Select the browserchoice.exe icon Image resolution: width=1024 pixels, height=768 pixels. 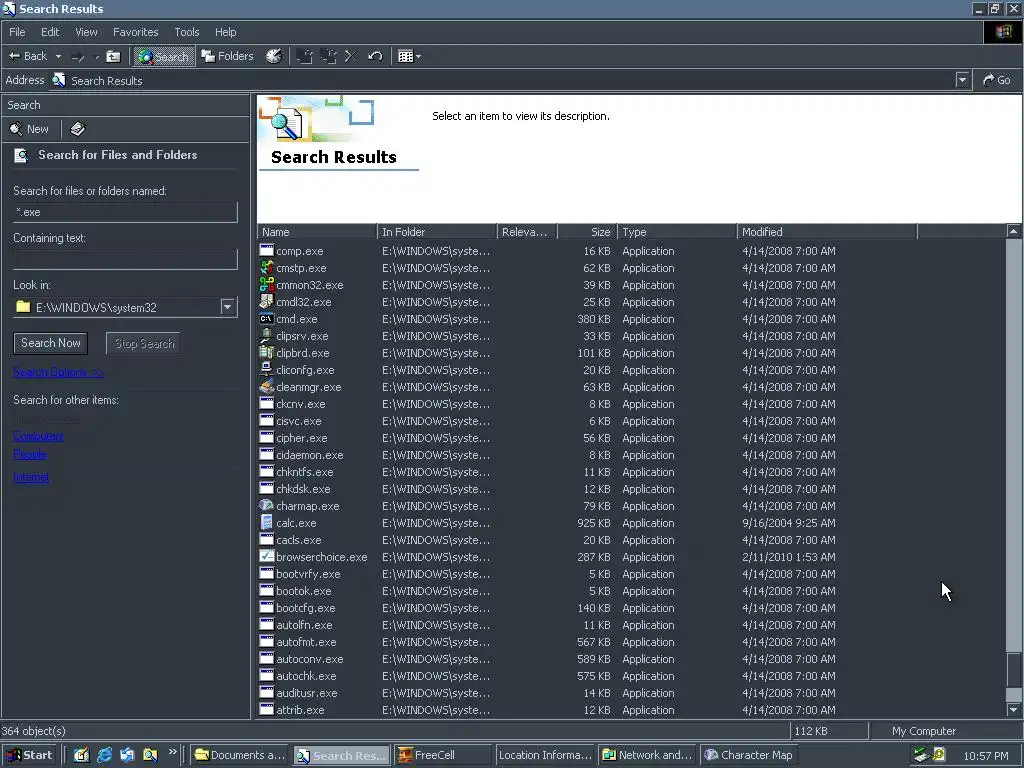click(266, 556)
